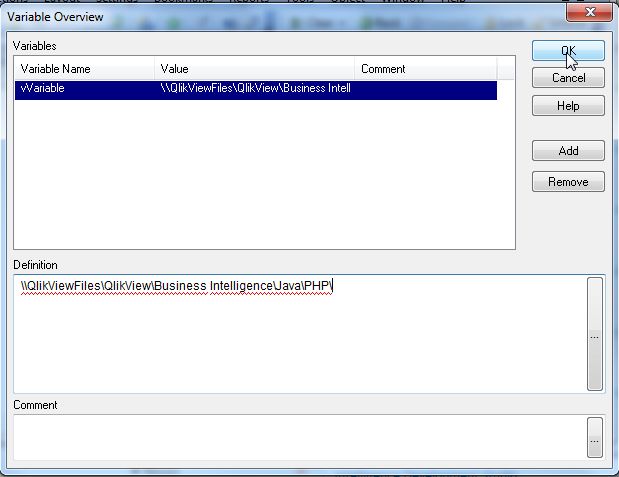The image size is (619, 477).
Task: Click the Cancel button
Action: point(568,77)
